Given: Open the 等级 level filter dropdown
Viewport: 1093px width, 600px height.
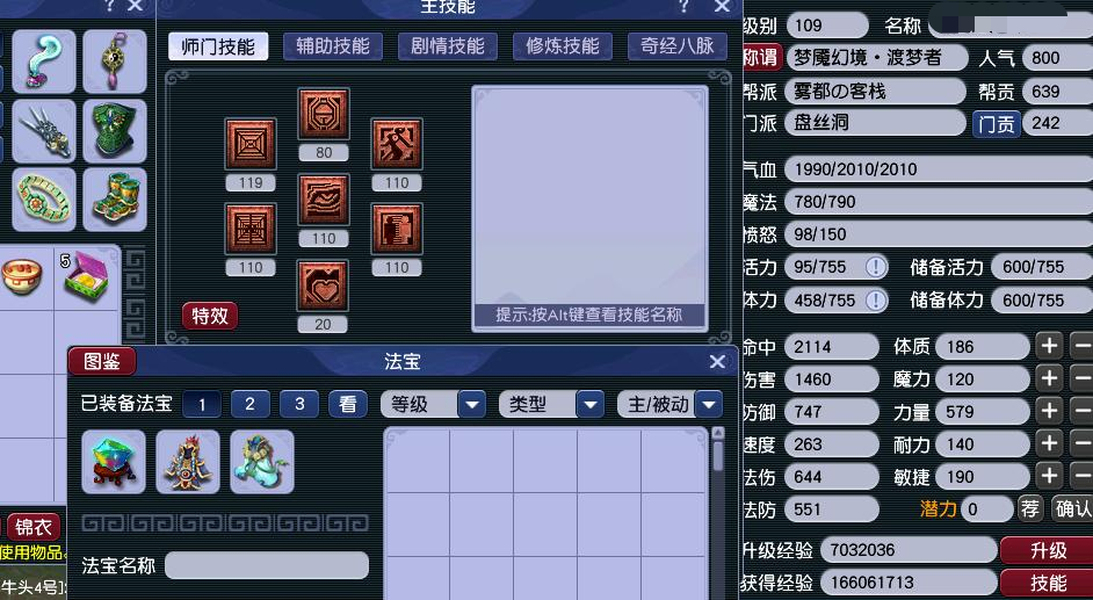Looking at the screenshot, I should click(x=472, y=404).
